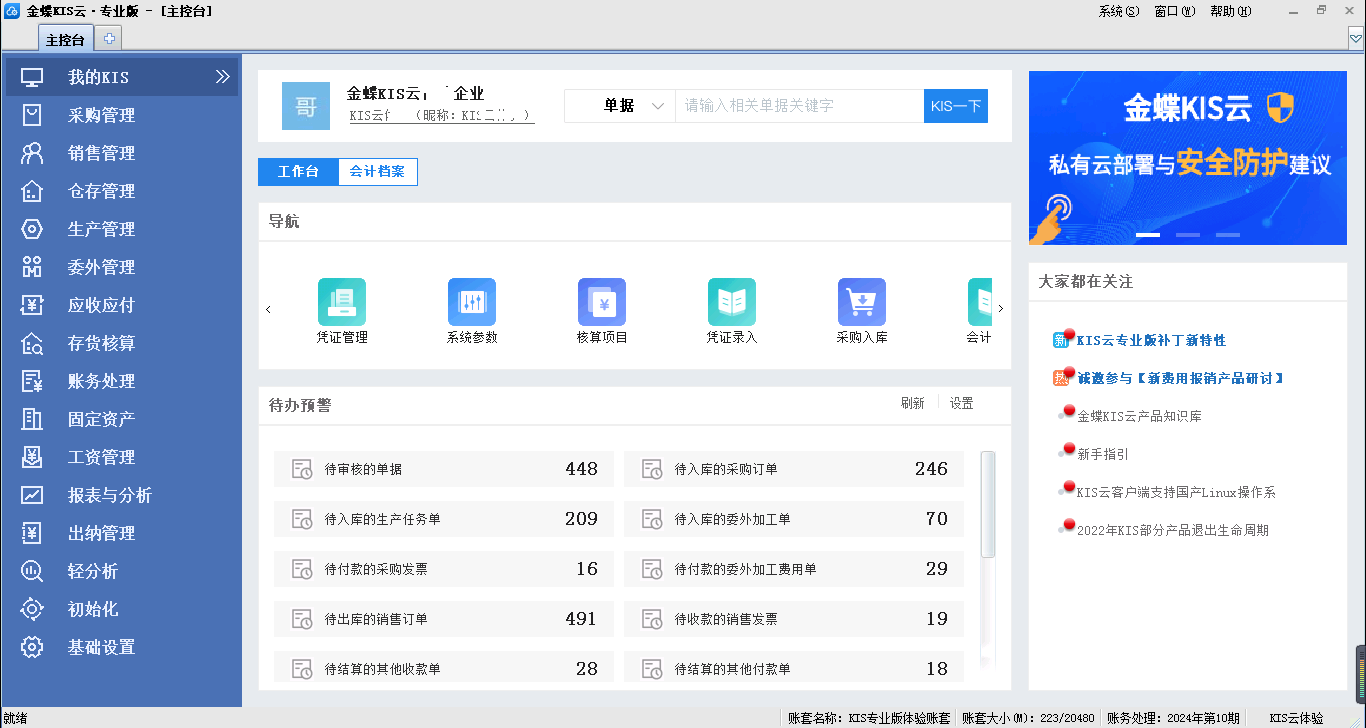Select 销售管理 in the sidebar
The width and height of the screenshot is (1366, 728).
121,153
